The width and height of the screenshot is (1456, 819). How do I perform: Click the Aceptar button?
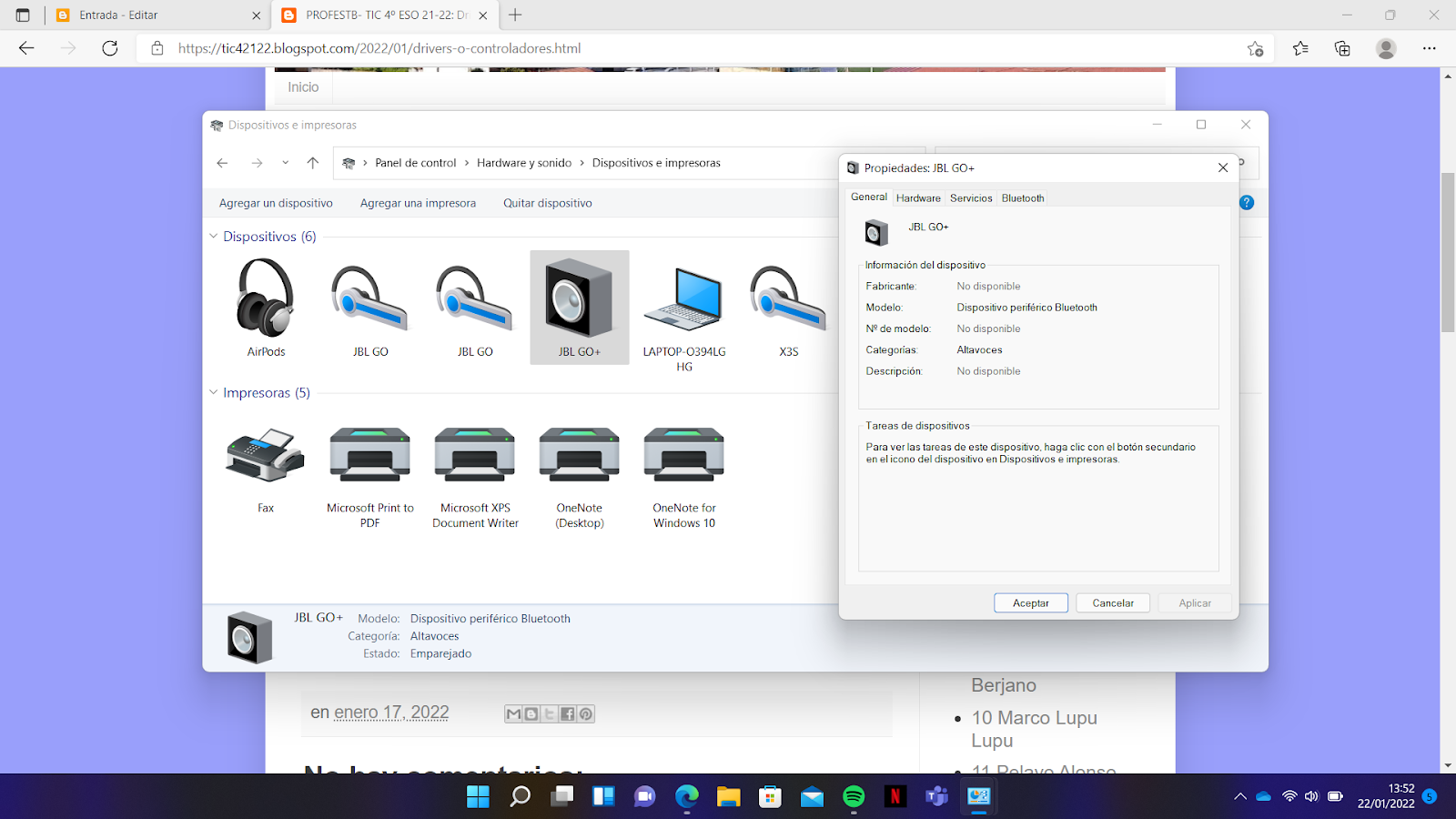[x=1031, y=603]
